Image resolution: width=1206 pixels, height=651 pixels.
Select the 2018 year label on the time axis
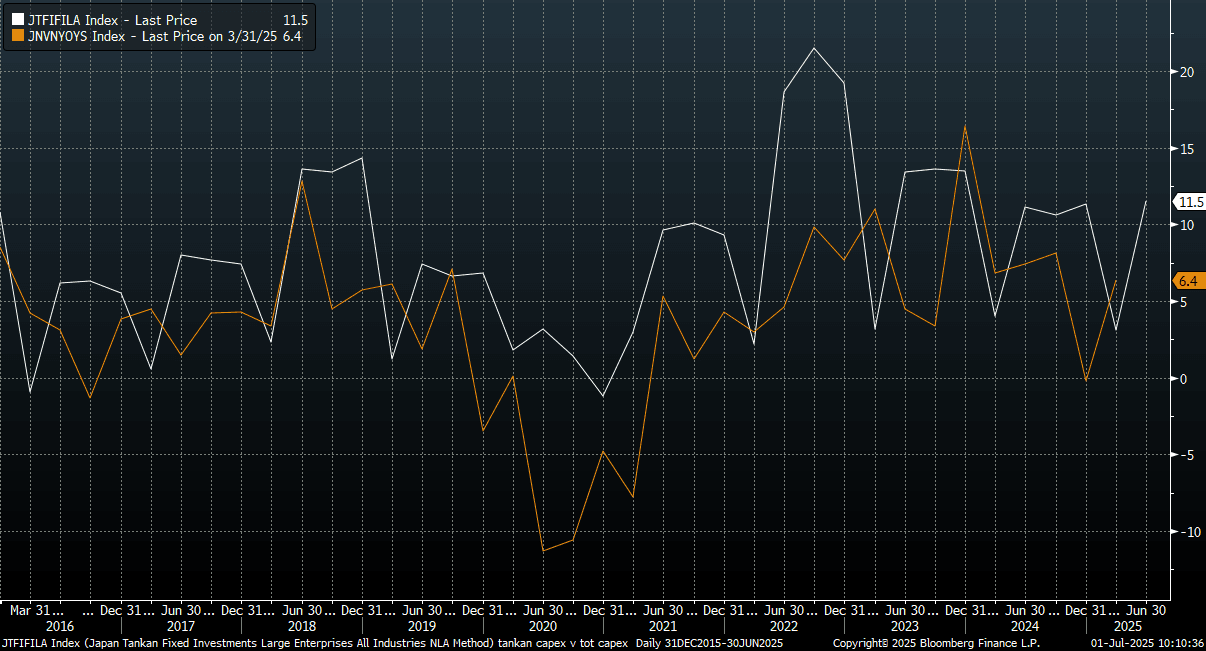click(301, 627)
